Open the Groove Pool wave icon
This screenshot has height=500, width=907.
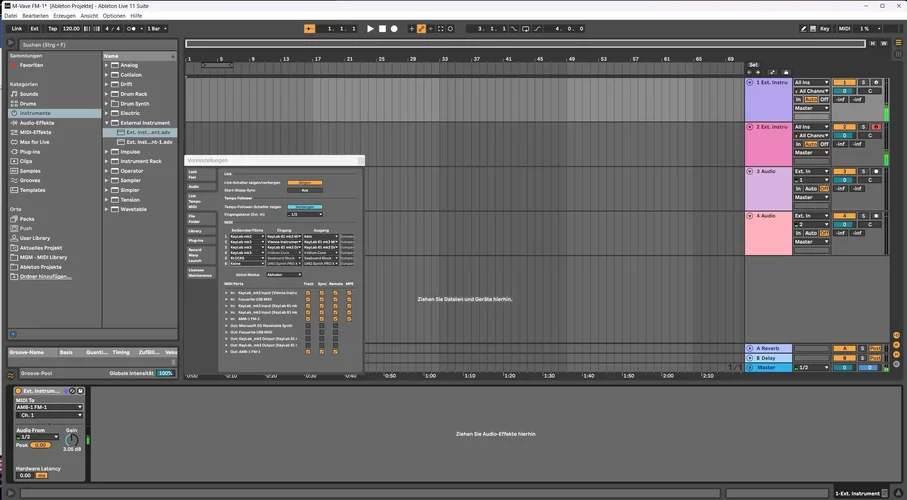point(11,375)
